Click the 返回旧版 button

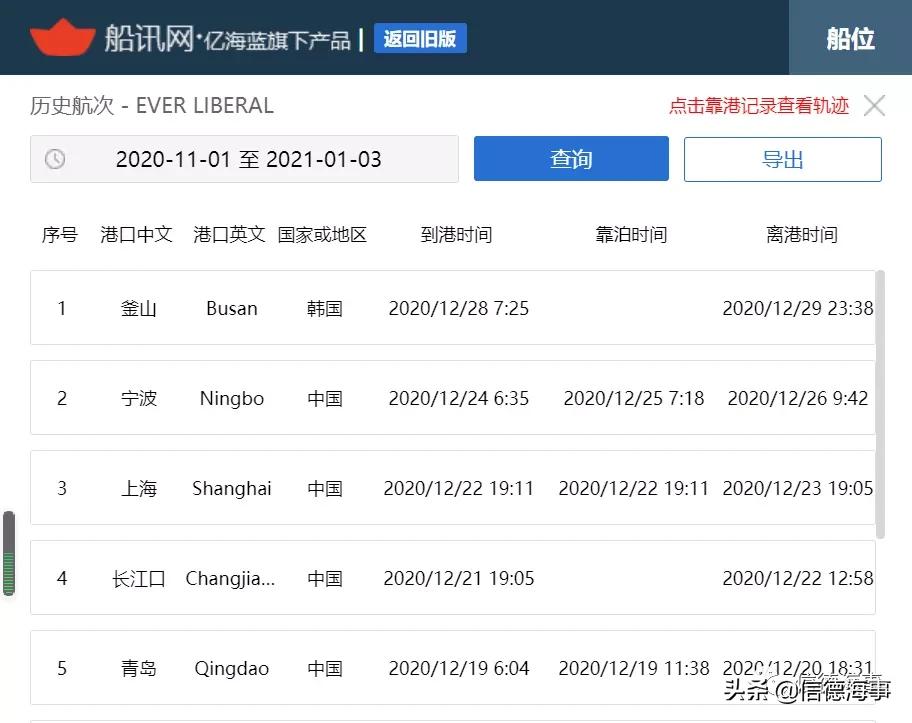420,38
